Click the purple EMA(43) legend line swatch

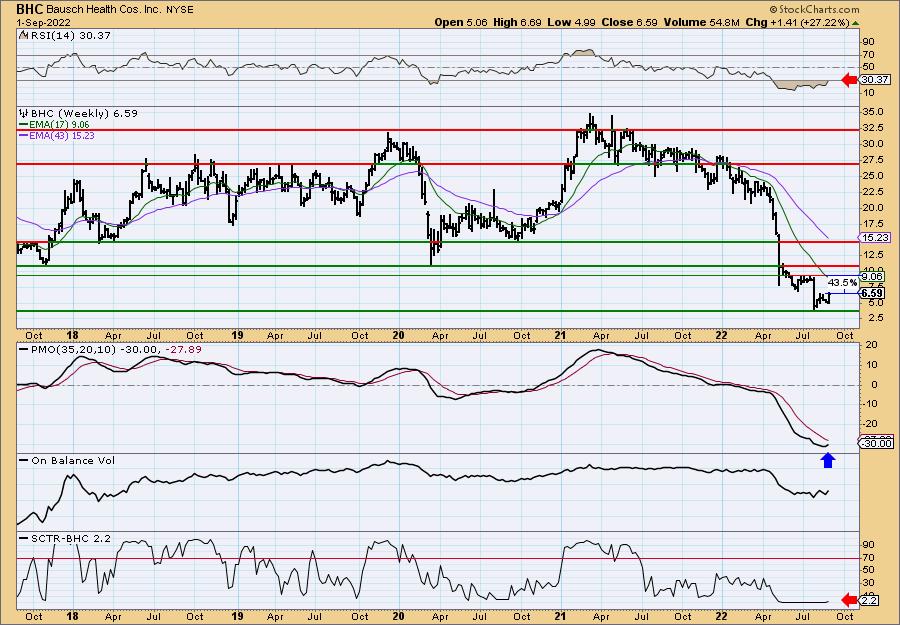pos(24,135)
